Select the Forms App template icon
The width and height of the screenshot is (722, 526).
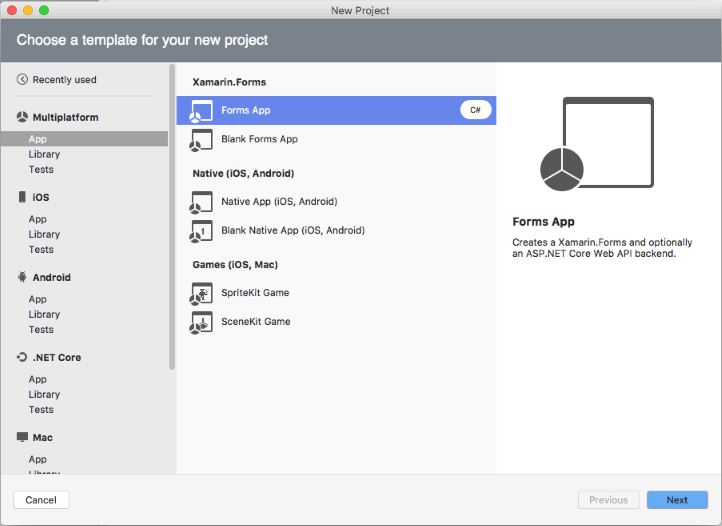pyautogui.click(x=201, y=111)
